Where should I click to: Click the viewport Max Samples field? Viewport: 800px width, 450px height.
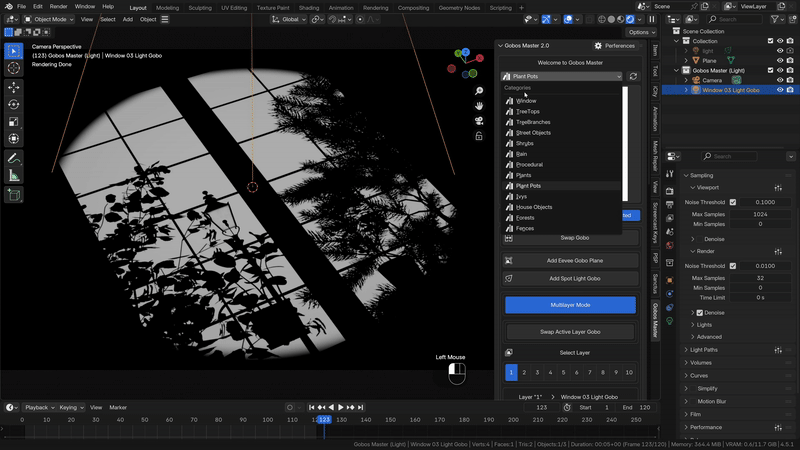click(x=759, y=213)
